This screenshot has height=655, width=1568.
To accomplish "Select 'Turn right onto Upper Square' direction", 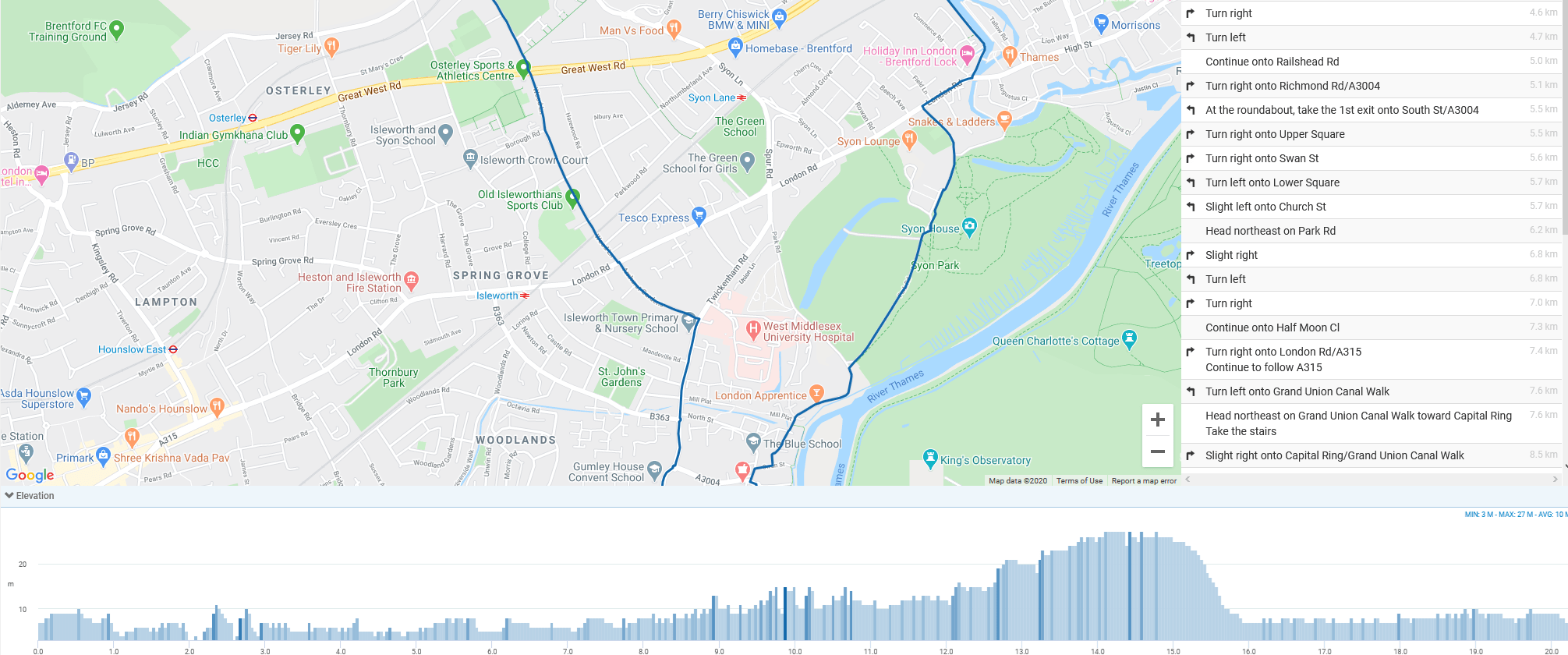I will pyautogui.click(x=1372, y=134).
